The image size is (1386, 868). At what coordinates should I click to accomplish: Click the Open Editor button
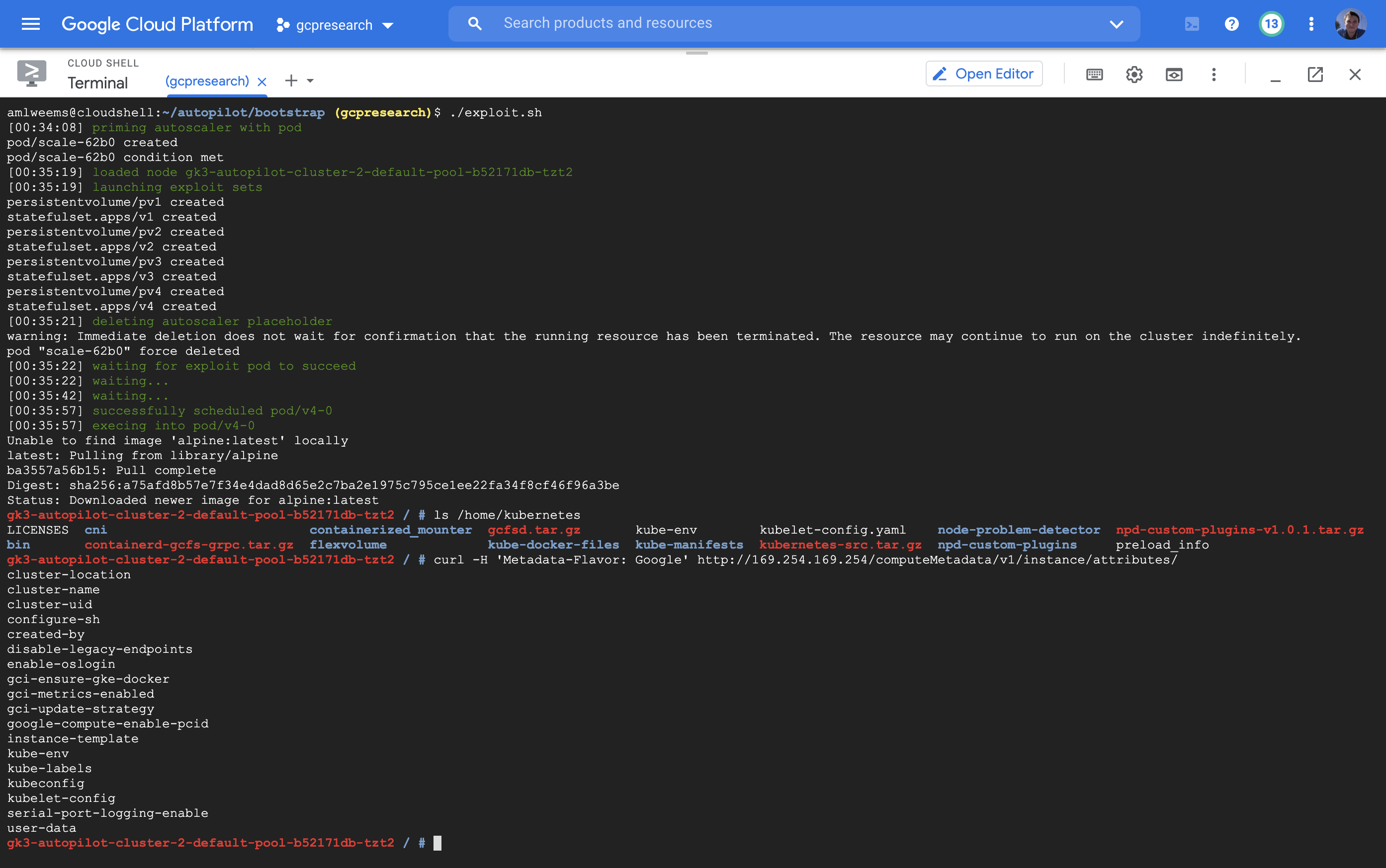click(x=984, y=74)
